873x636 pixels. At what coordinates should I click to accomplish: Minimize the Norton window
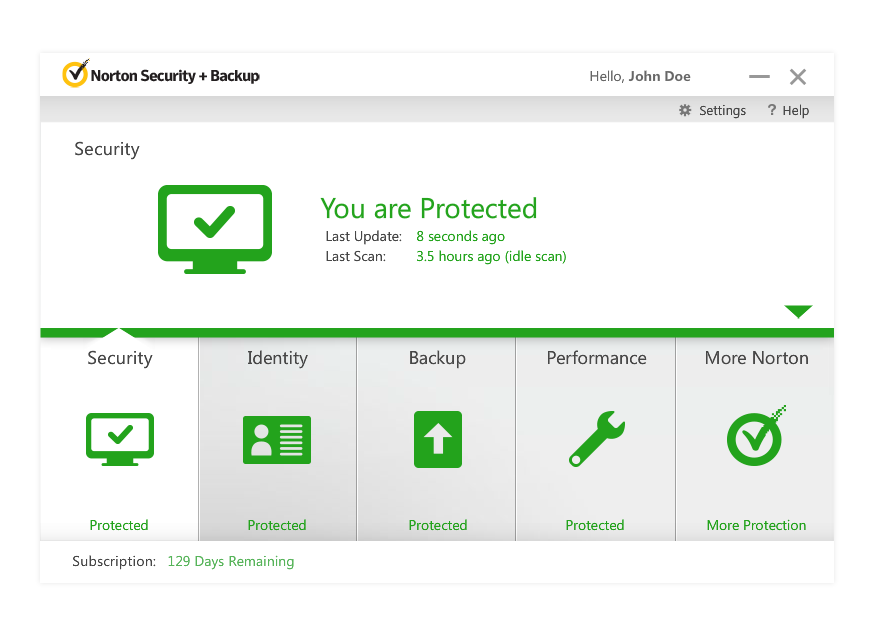point(759,77)
